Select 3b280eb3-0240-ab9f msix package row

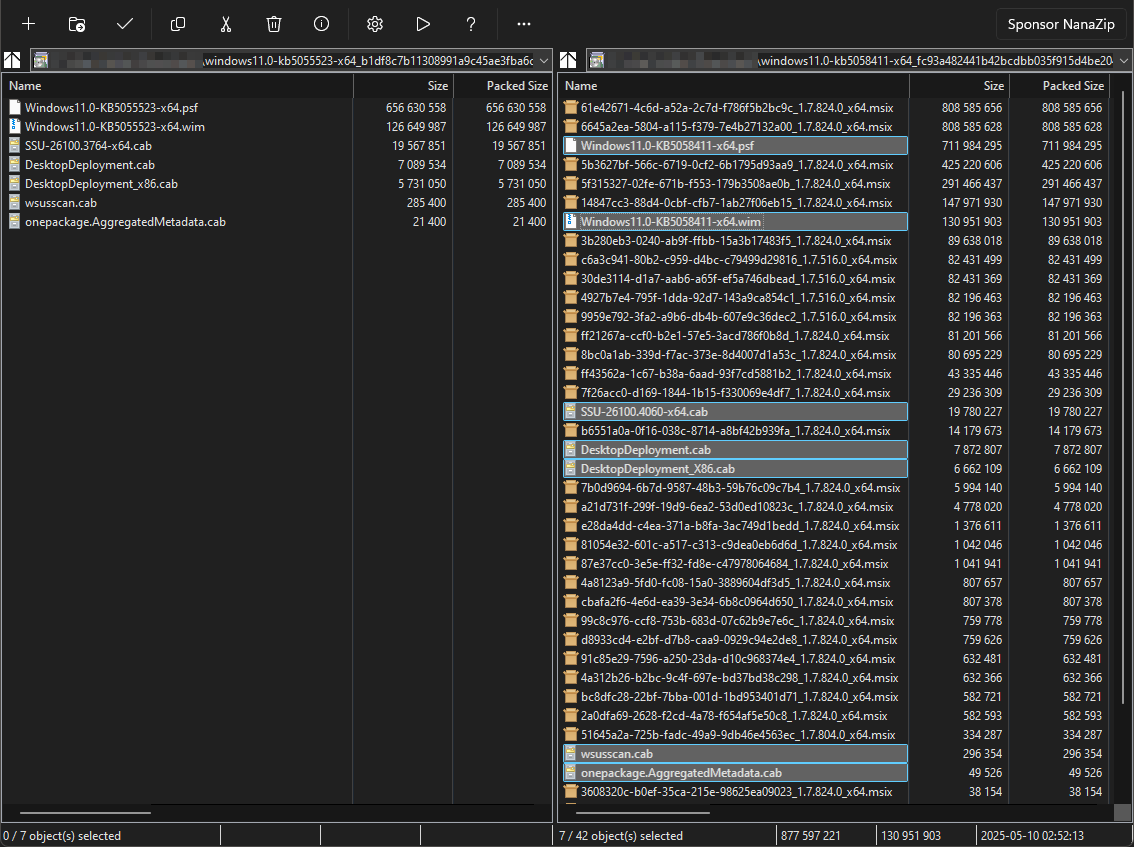tap(835, 241)
